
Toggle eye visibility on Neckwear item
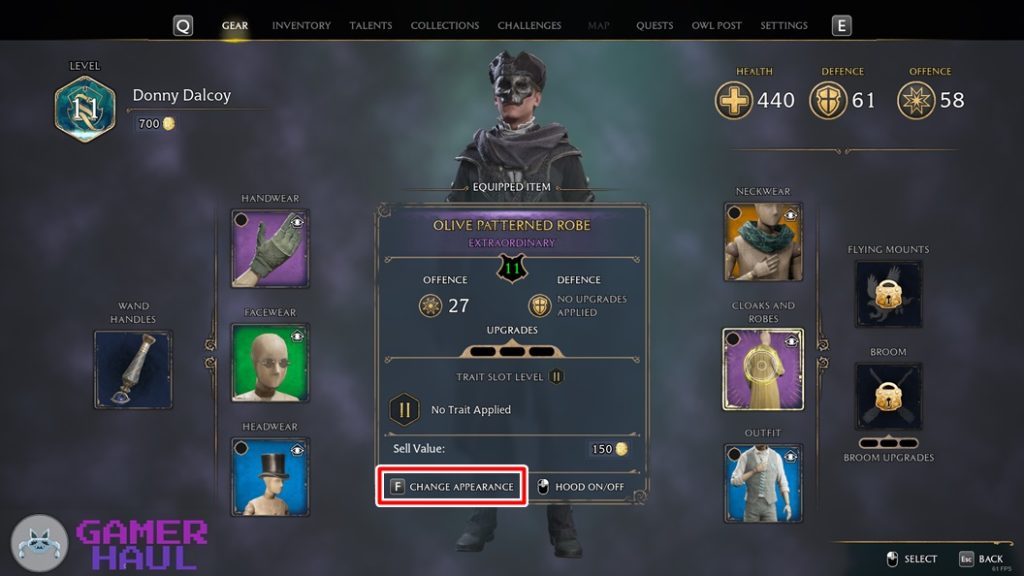pos(790,215)
